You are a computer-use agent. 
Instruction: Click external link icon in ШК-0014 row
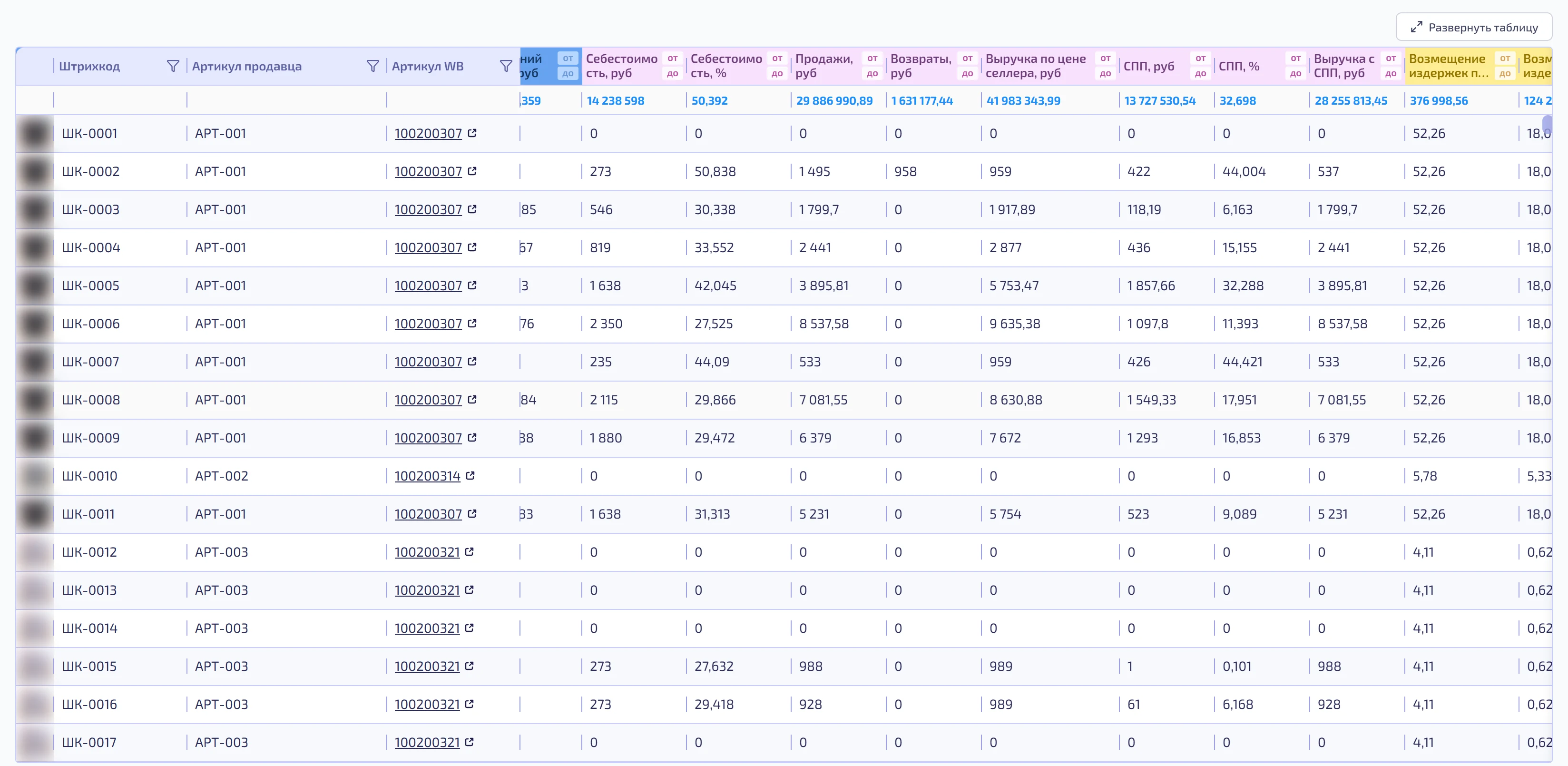(x=469, y=628)
